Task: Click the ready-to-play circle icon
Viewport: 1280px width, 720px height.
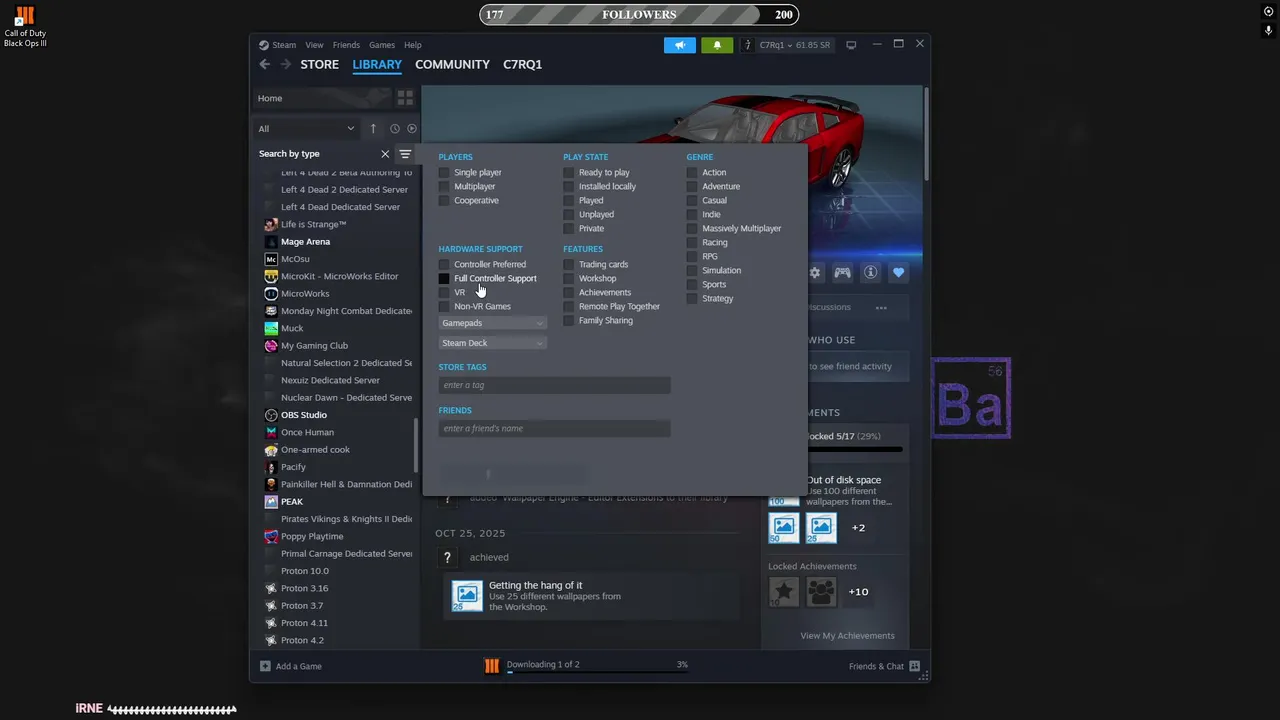Action: point(411,128)
